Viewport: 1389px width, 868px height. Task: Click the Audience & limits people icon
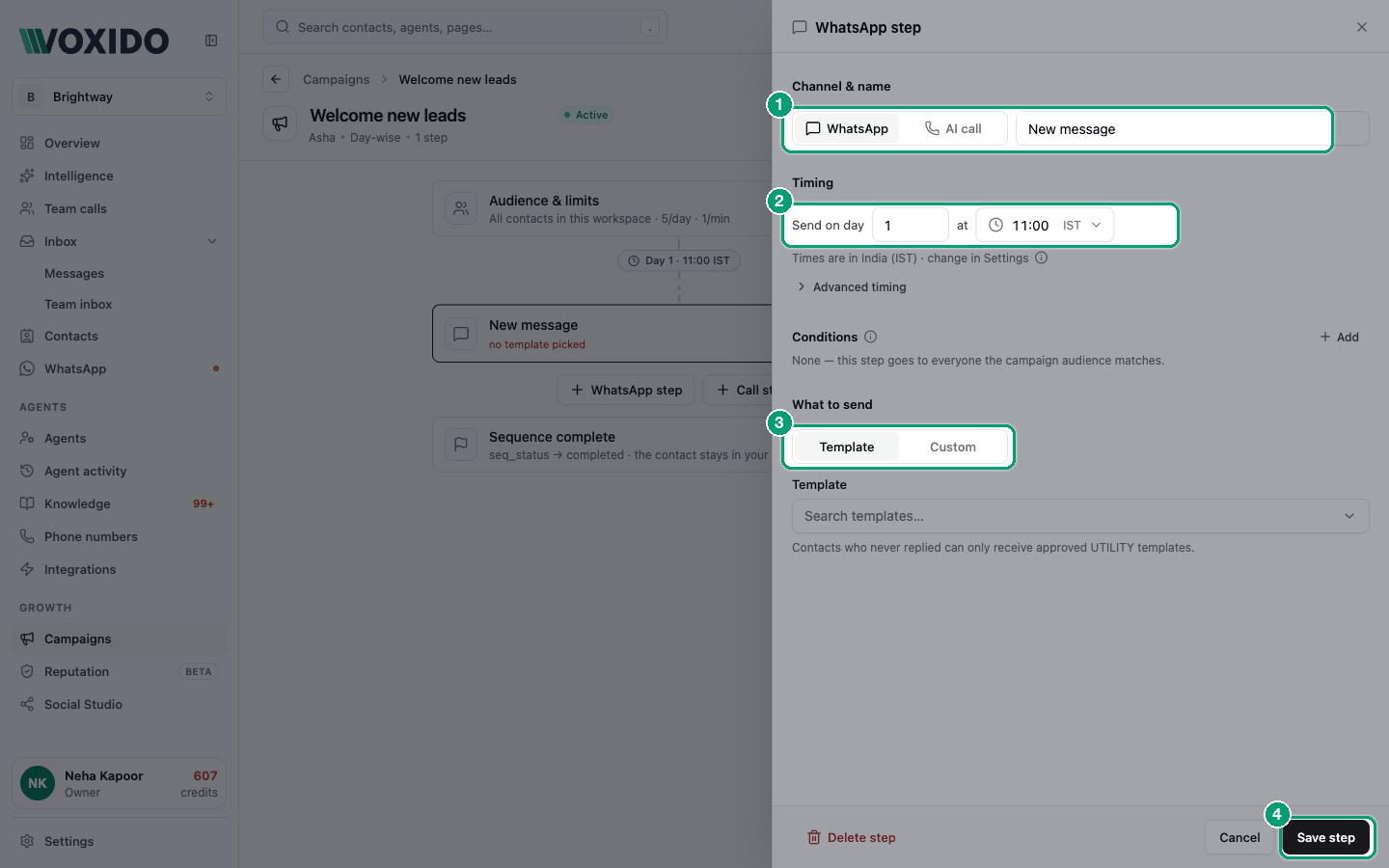(461, 208)
